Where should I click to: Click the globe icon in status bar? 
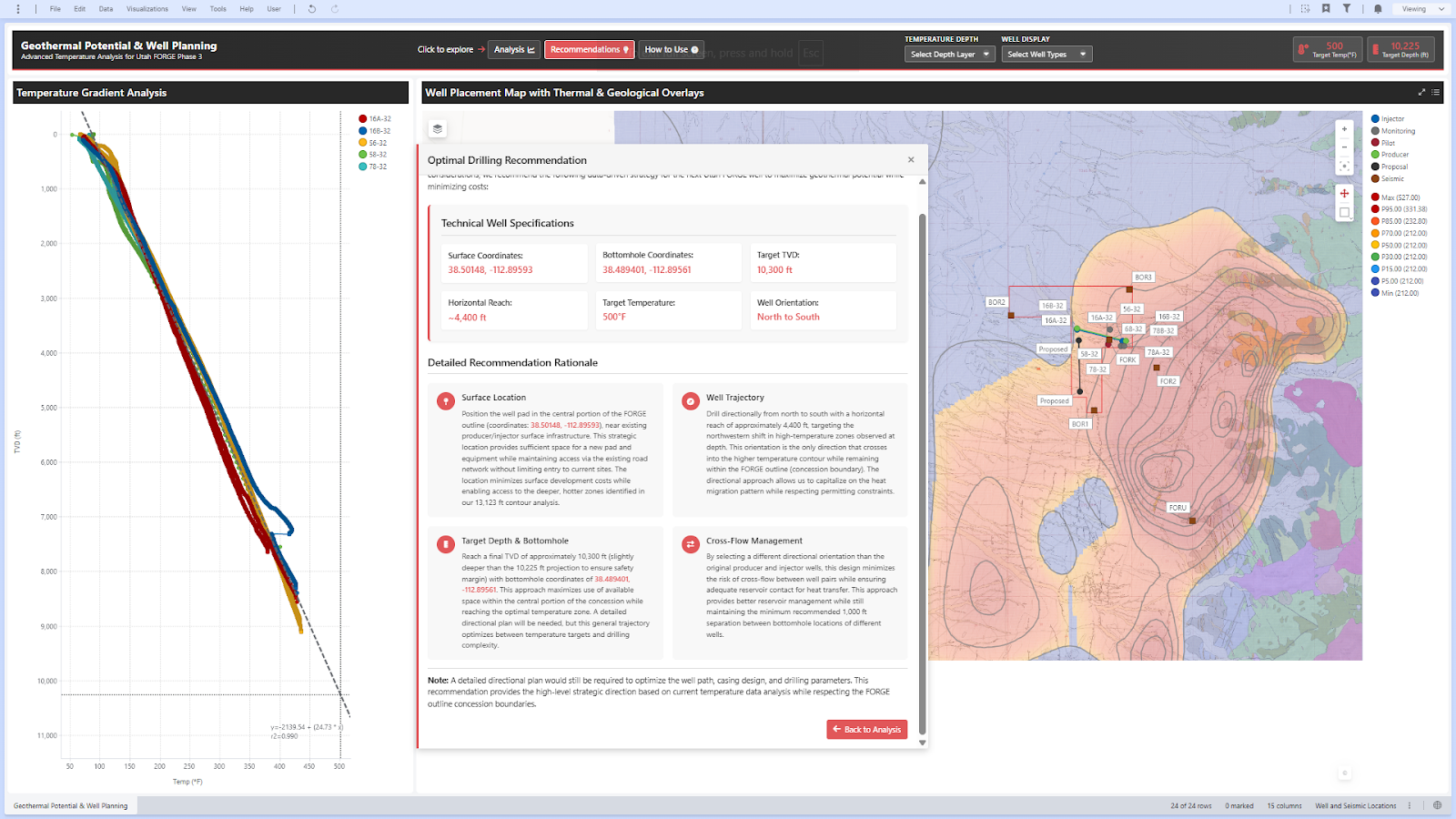[1438, 805]
